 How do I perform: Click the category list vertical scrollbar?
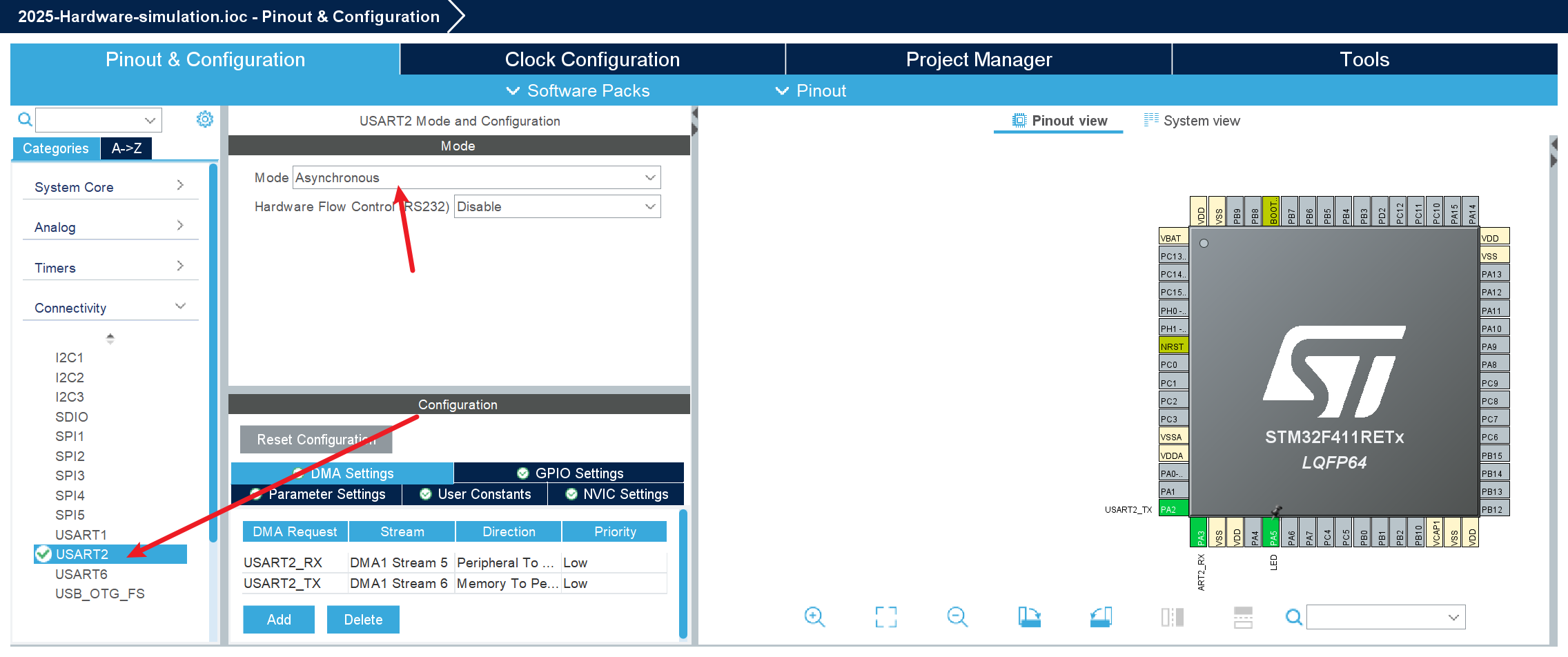pyautogui.click(x=213, y=353)
